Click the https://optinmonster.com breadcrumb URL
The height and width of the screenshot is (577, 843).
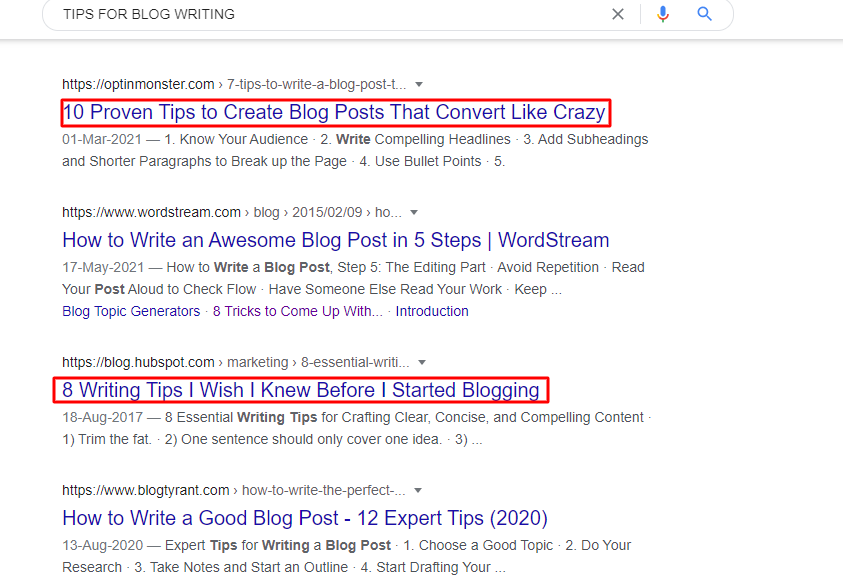(138, 84)
